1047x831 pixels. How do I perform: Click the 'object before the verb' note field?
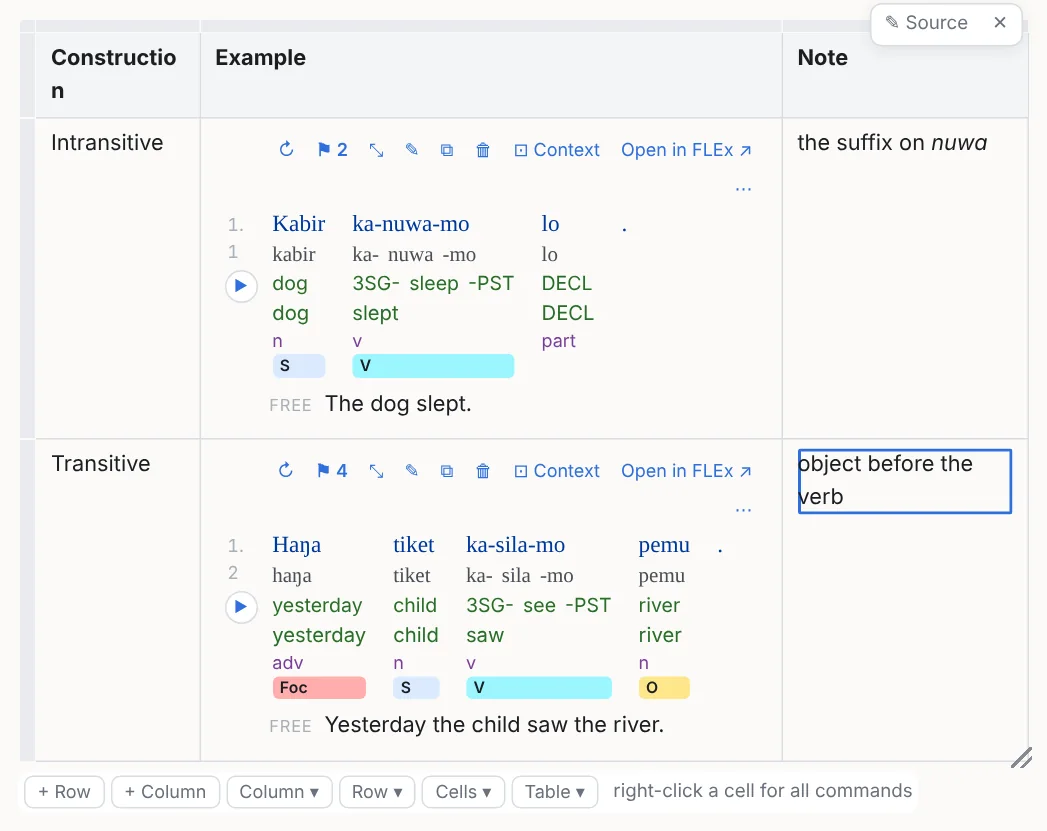click(905, 481)
